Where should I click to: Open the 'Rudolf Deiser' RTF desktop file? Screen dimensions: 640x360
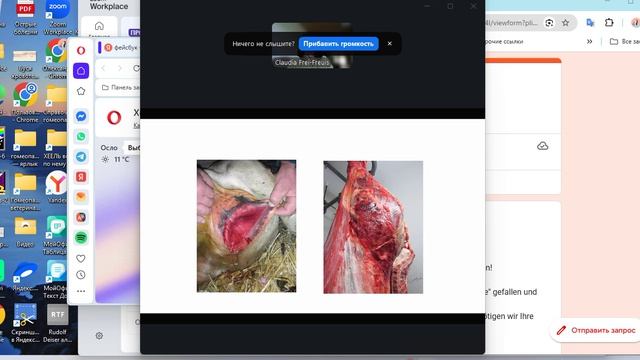(x=57, y=323)
